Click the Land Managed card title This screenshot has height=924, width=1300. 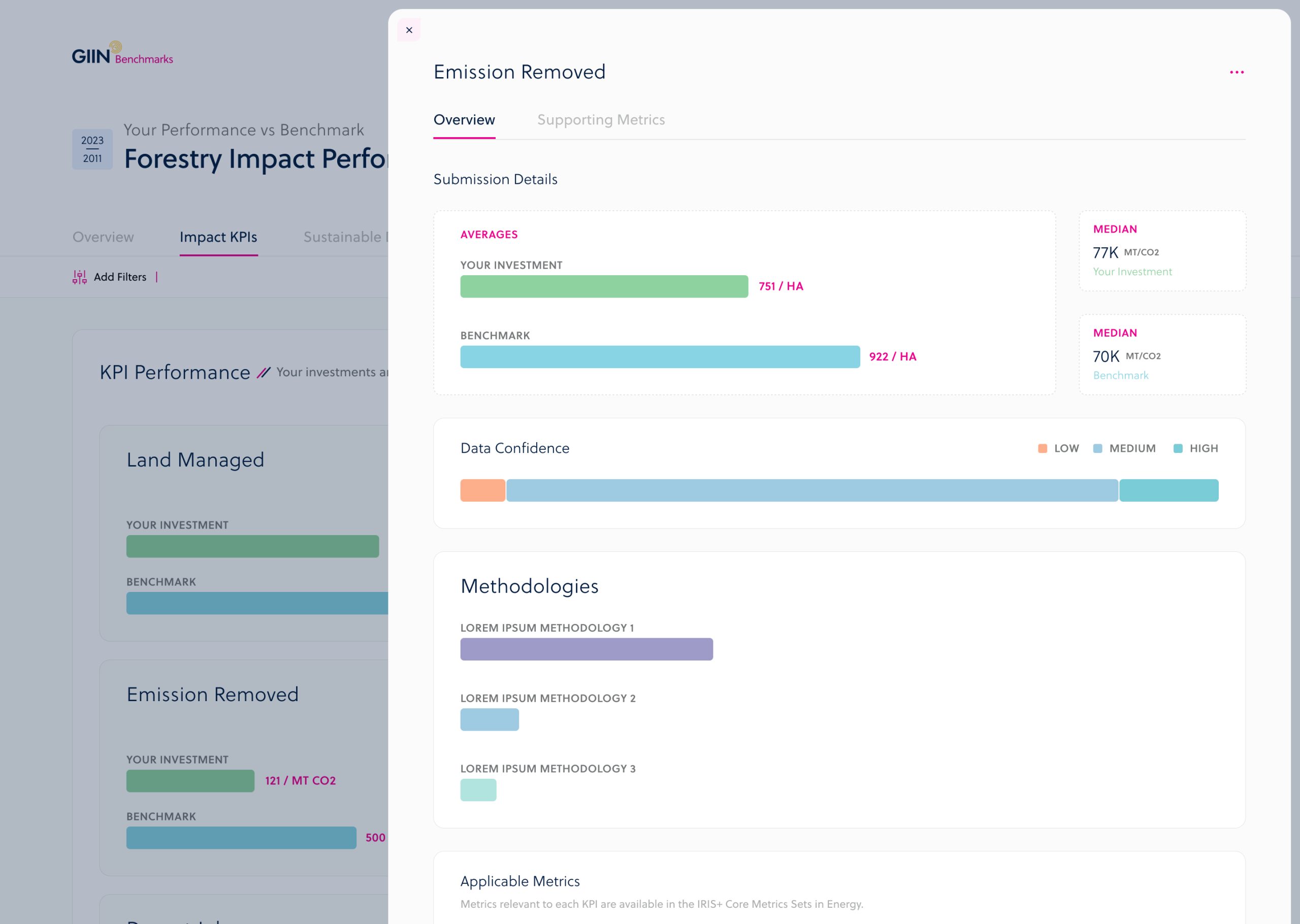[195, 460]
